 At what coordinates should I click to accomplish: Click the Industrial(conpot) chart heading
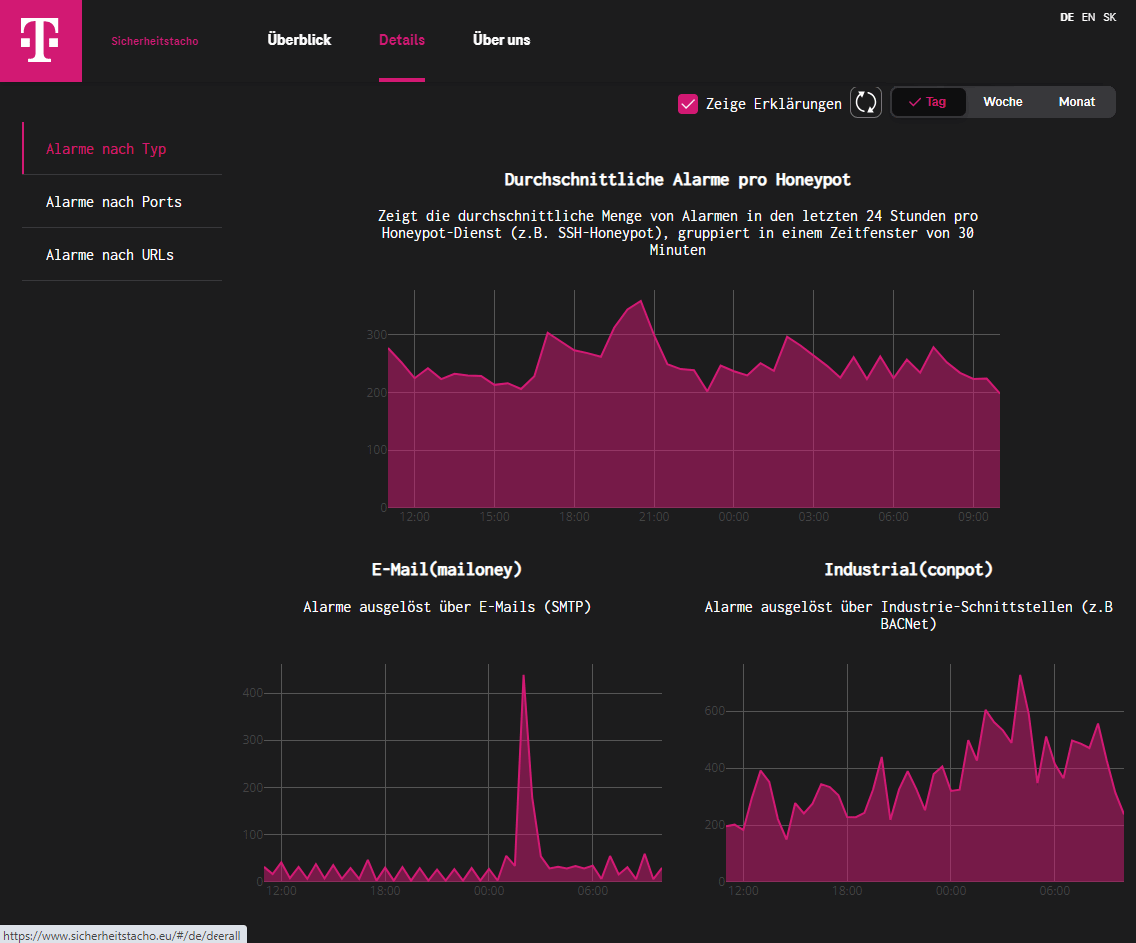[x=908, y=569]
